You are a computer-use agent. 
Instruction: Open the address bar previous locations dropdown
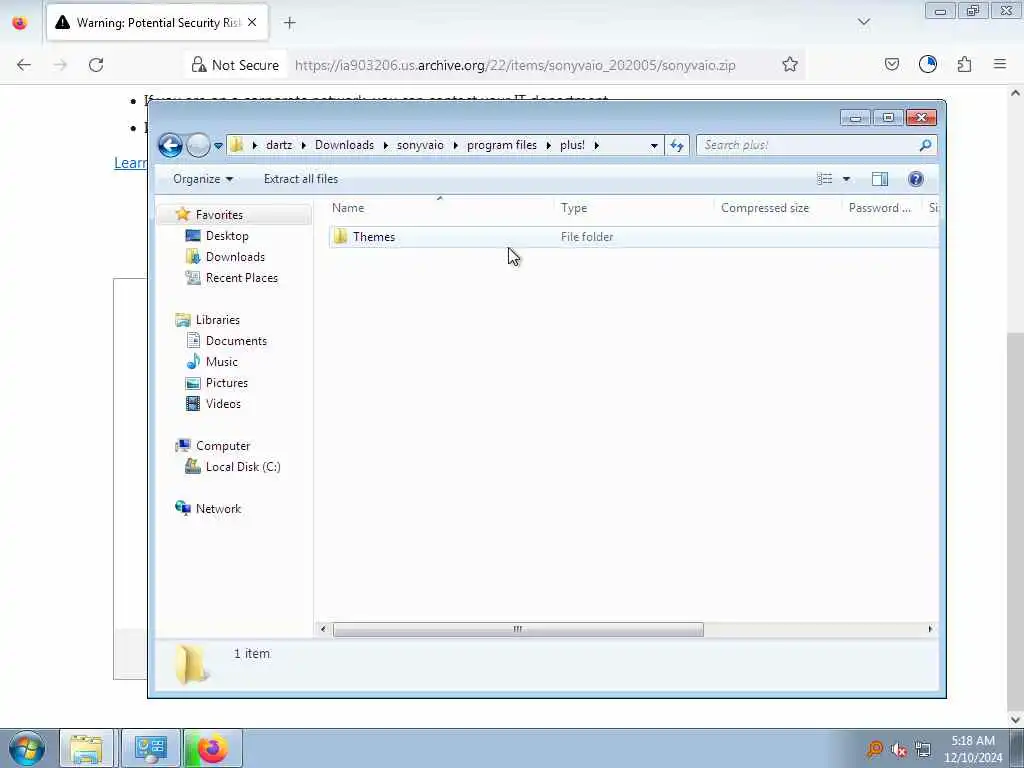click(x=654, y=146)
